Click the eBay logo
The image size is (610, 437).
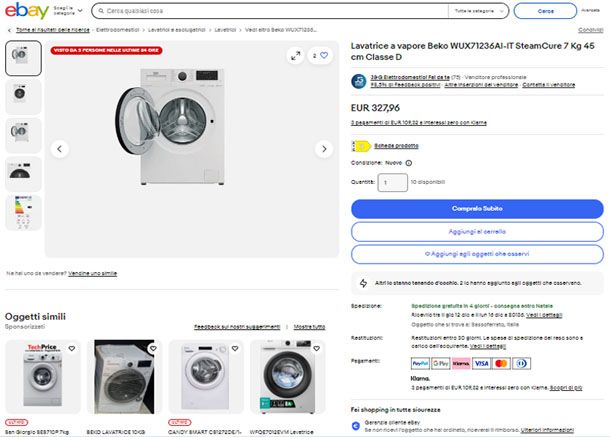click(x=26, y=11)
